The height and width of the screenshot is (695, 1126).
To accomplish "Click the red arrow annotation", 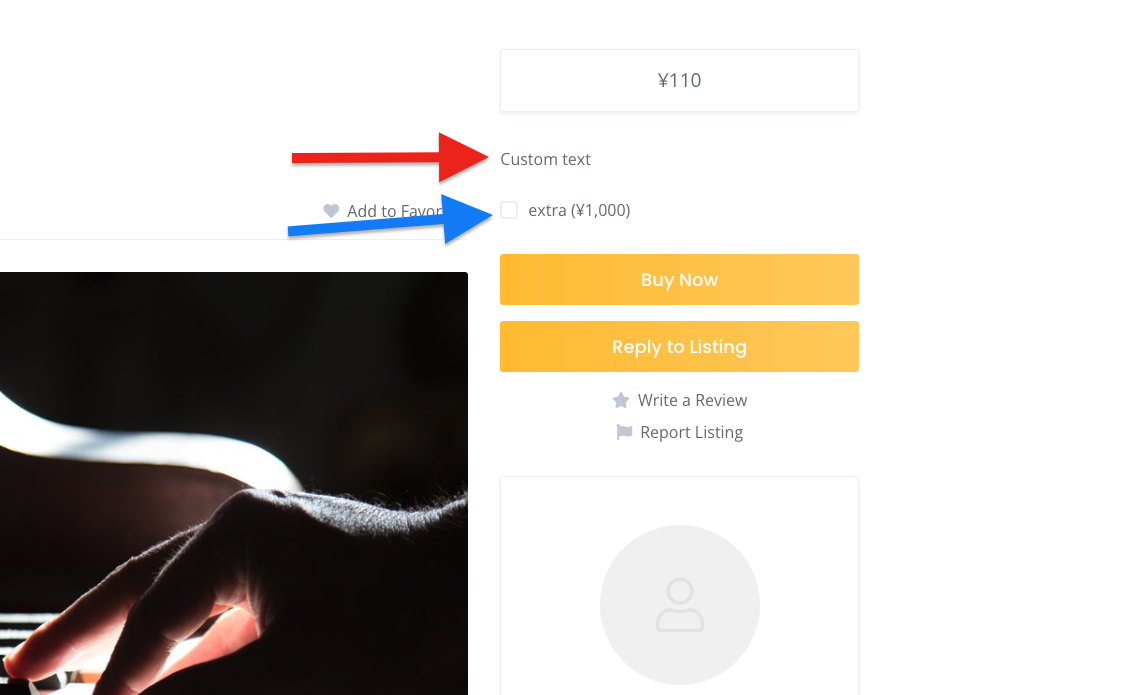I will pos(390,157).
